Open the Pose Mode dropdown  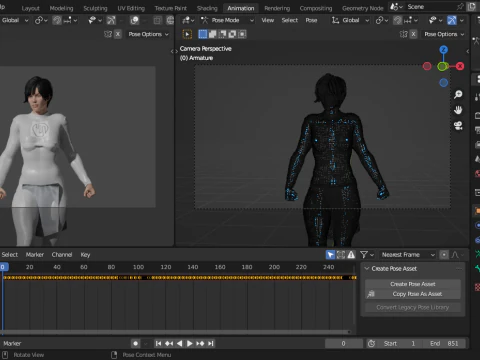(x=228, y=20)
